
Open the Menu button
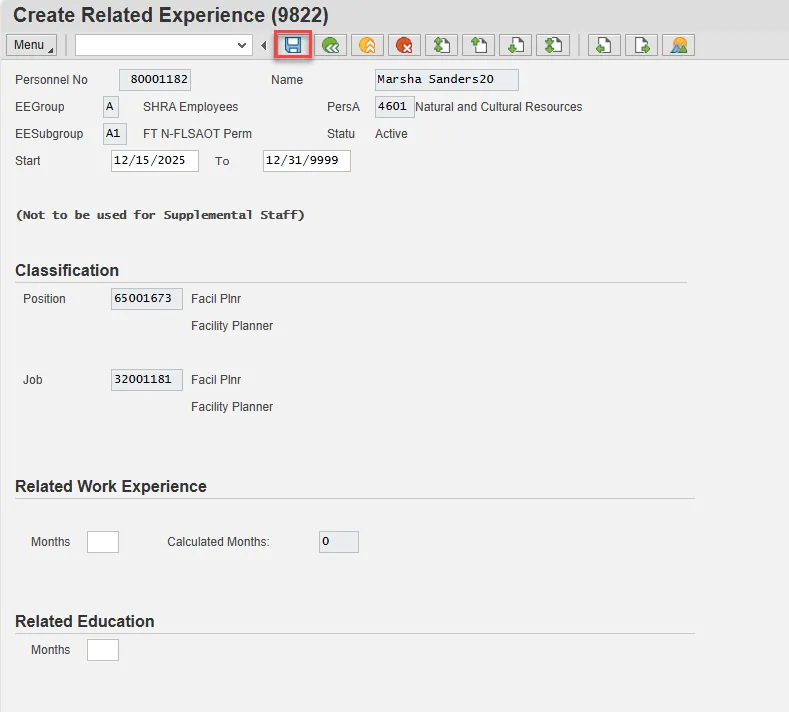pos(31,45)
